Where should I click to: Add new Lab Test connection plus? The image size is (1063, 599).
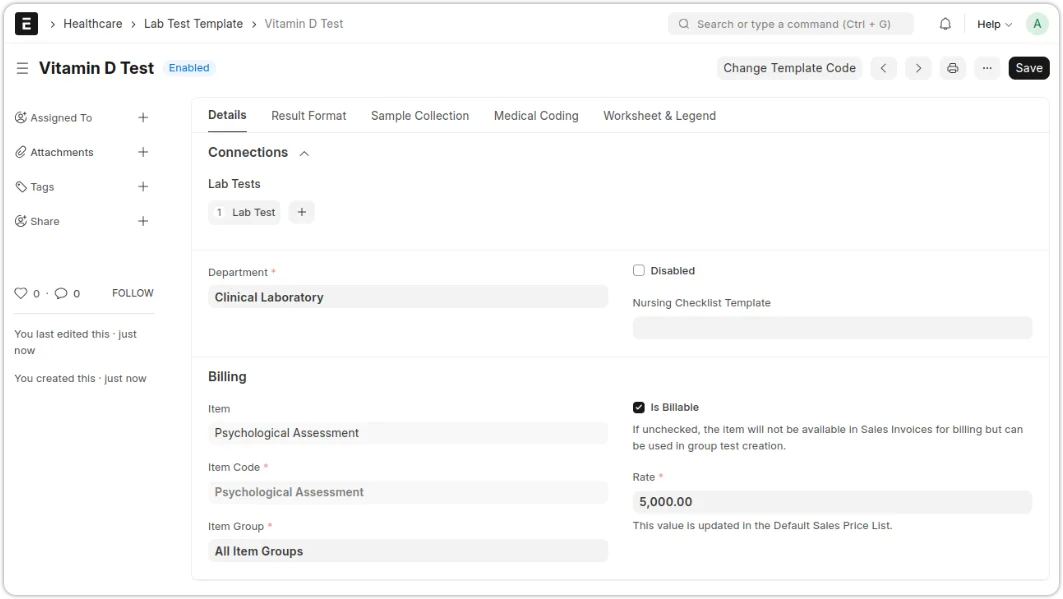coord(301,212)
